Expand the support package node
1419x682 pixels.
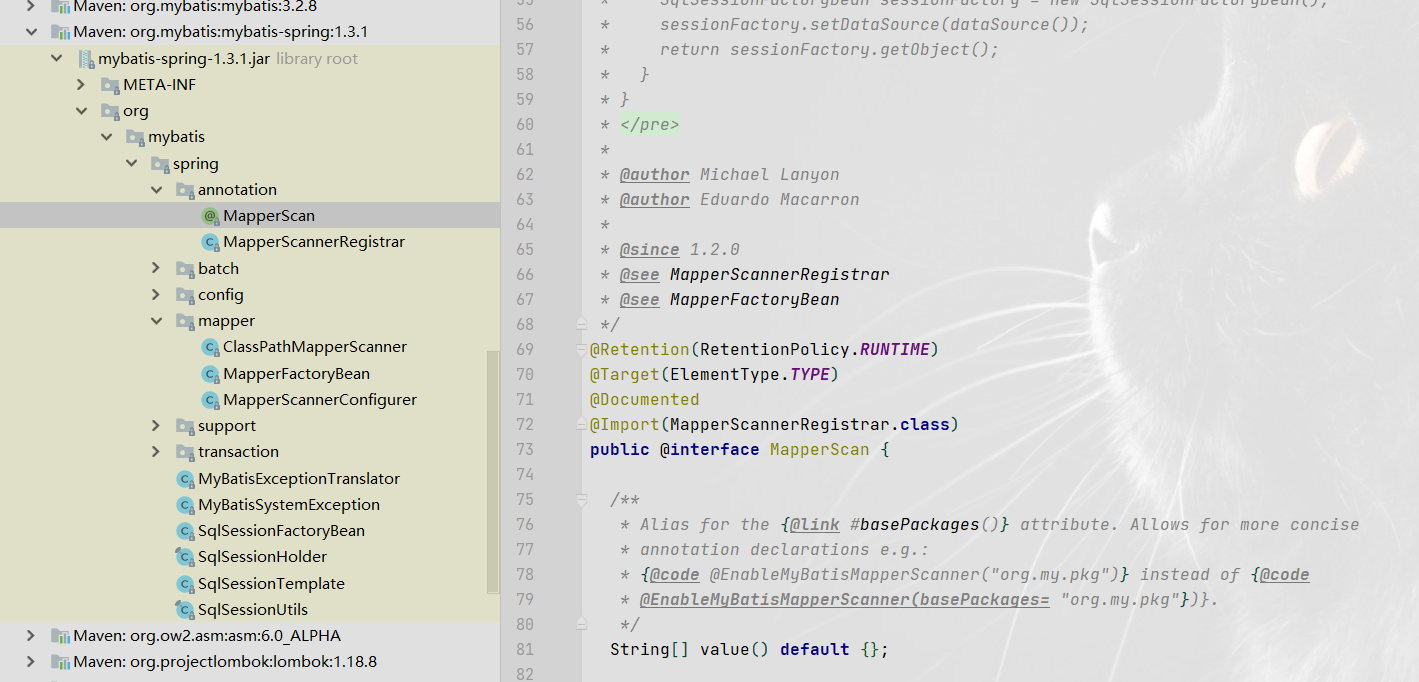[x=156, y=426]
